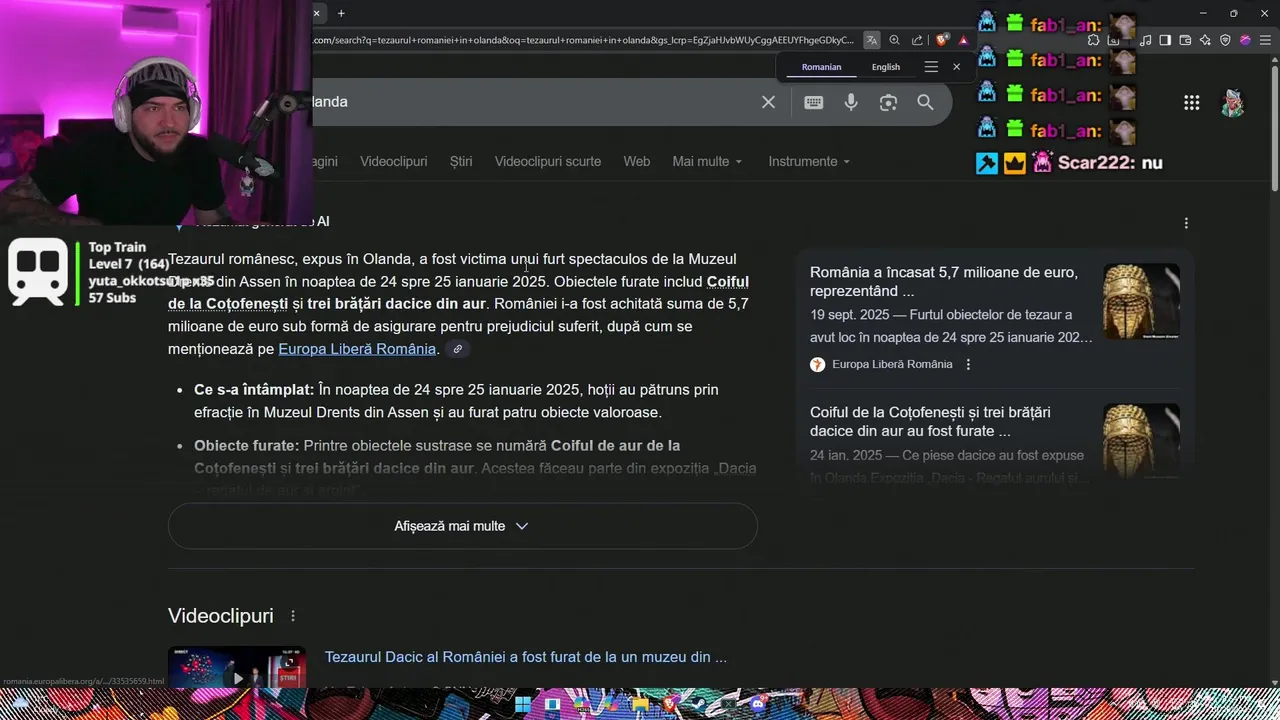
Task: Open options for Europa Liberă România source
Action: [968, 364]
